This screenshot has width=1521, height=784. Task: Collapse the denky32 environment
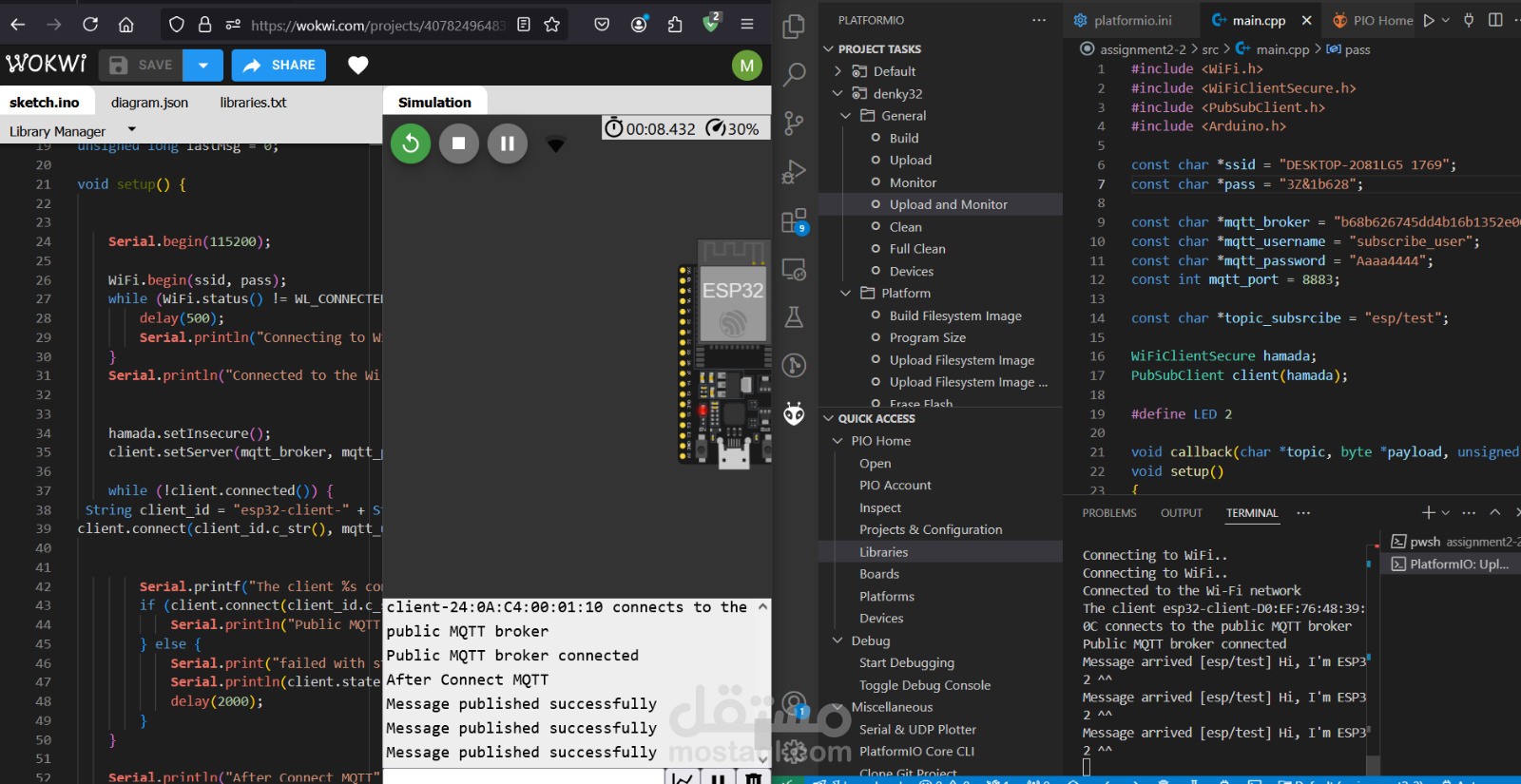point(838,93)
